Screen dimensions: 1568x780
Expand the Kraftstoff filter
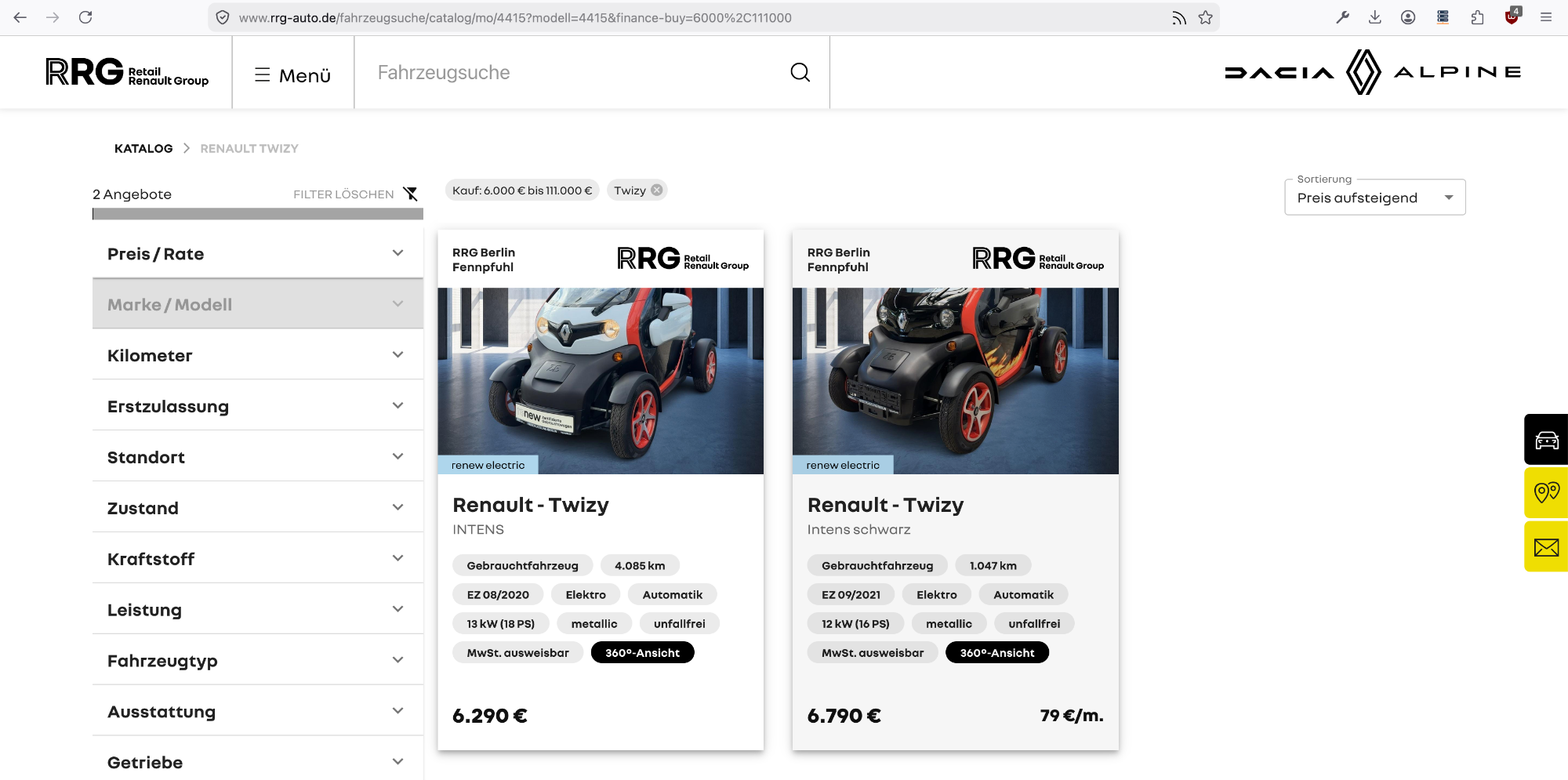(258, 559)
